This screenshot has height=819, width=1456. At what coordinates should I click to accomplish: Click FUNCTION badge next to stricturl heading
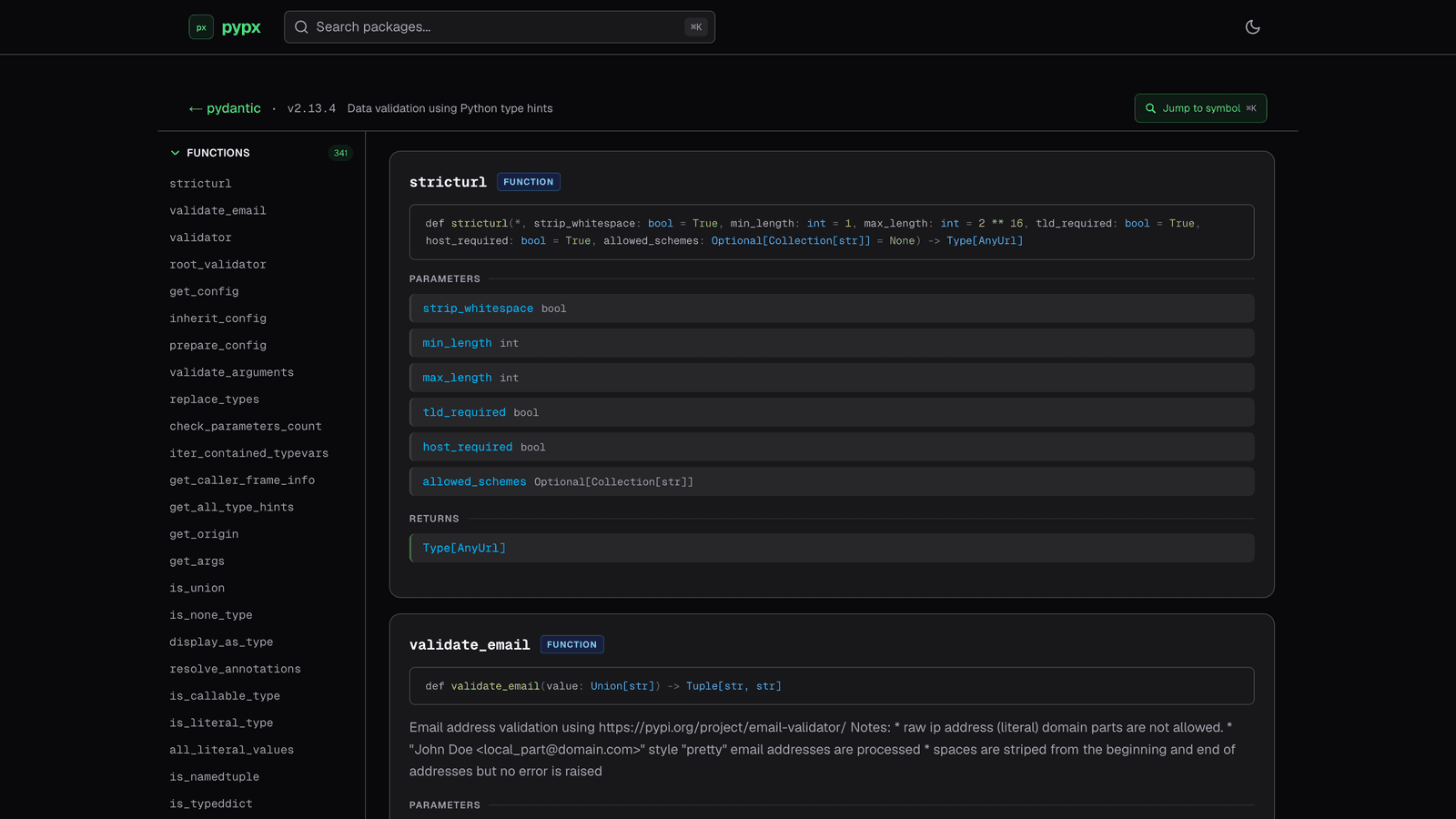click(529, 182)
